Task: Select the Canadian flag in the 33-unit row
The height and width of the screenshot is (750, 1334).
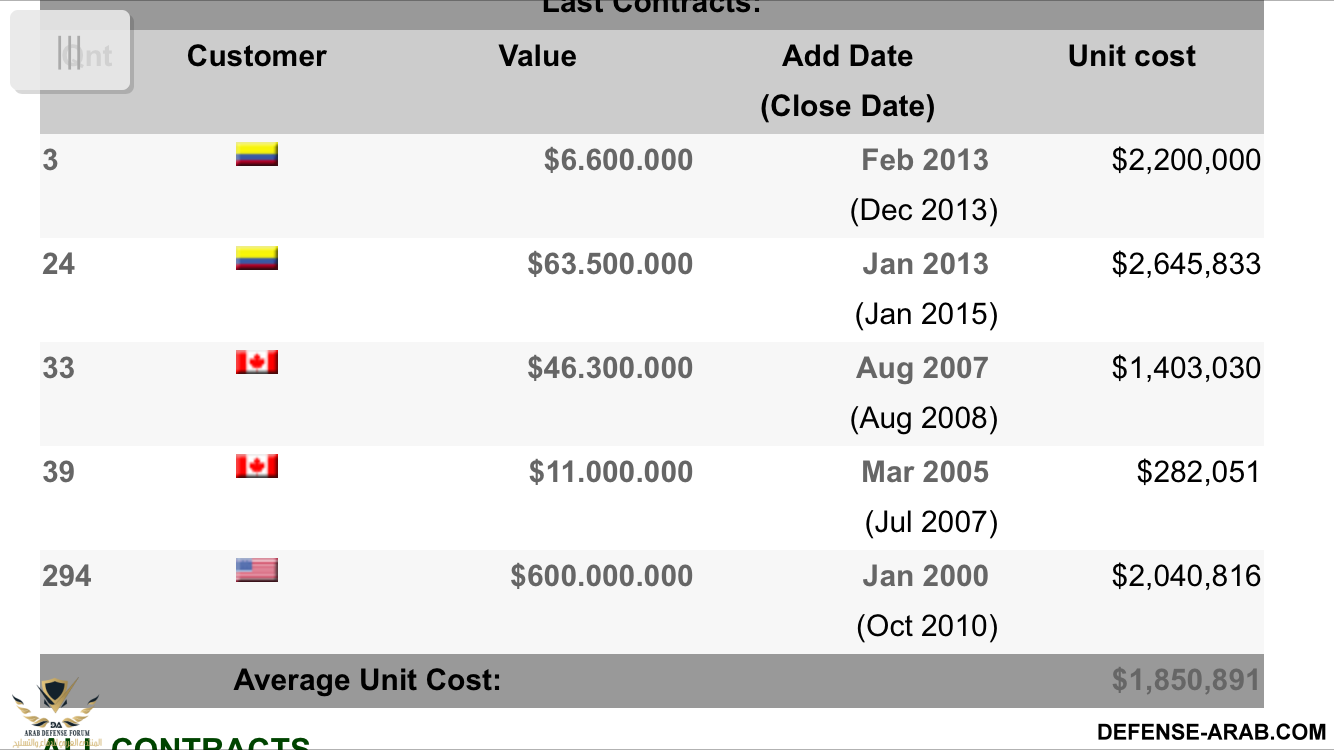Action: (x=256, y=362)
